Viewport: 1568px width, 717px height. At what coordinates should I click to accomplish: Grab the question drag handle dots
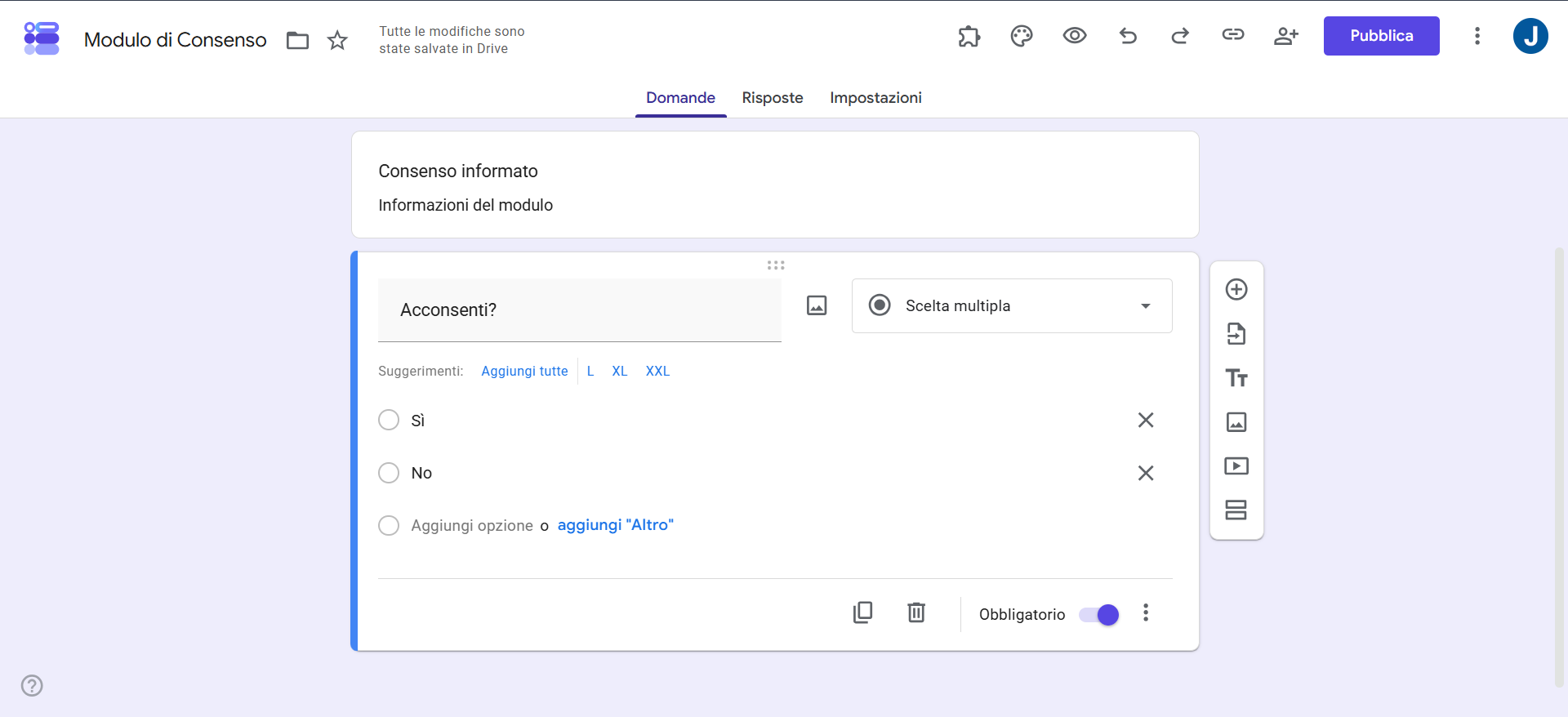pyautogui.click(x=776, y=265)
